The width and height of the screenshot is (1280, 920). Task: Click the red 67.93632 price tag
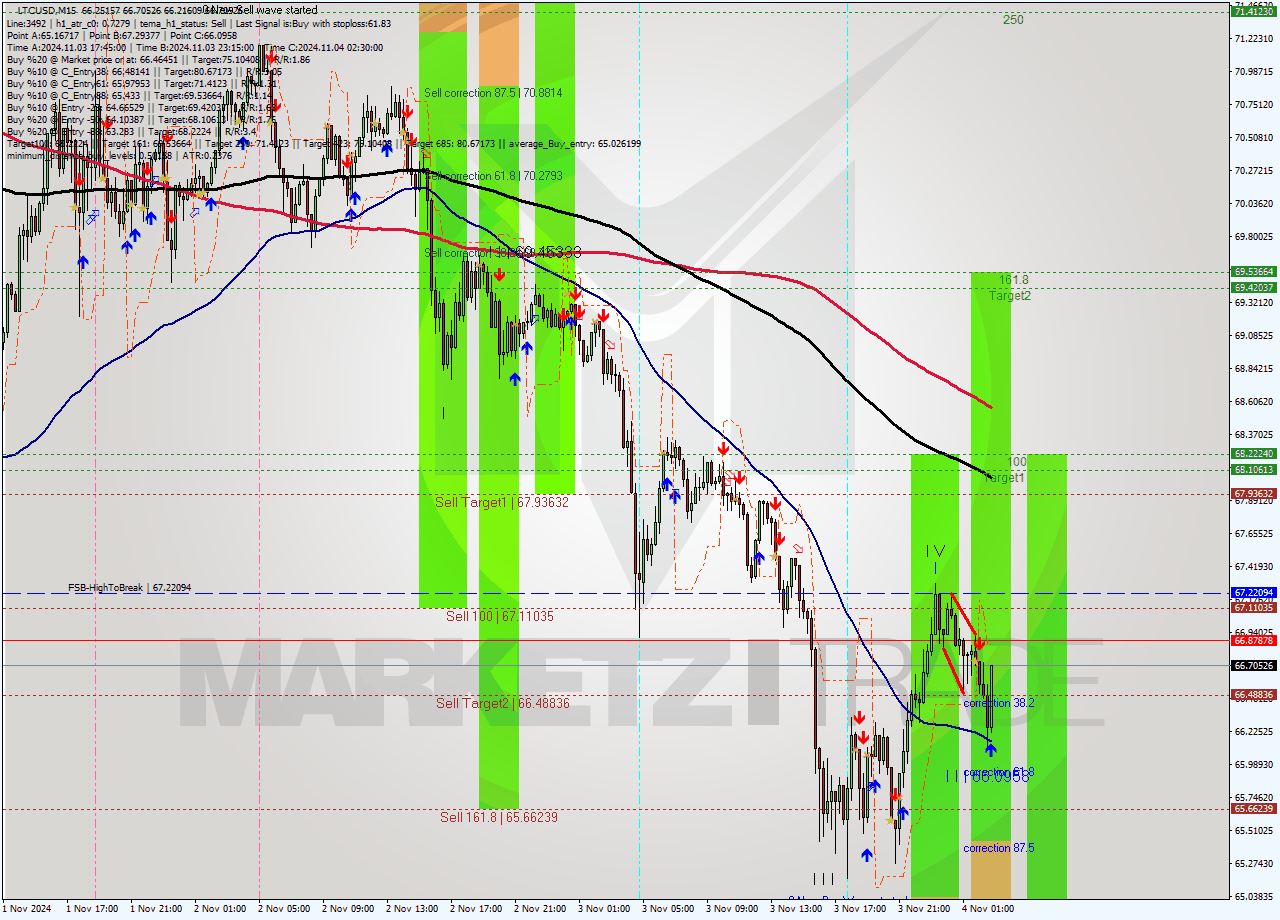click(1254, 493)
